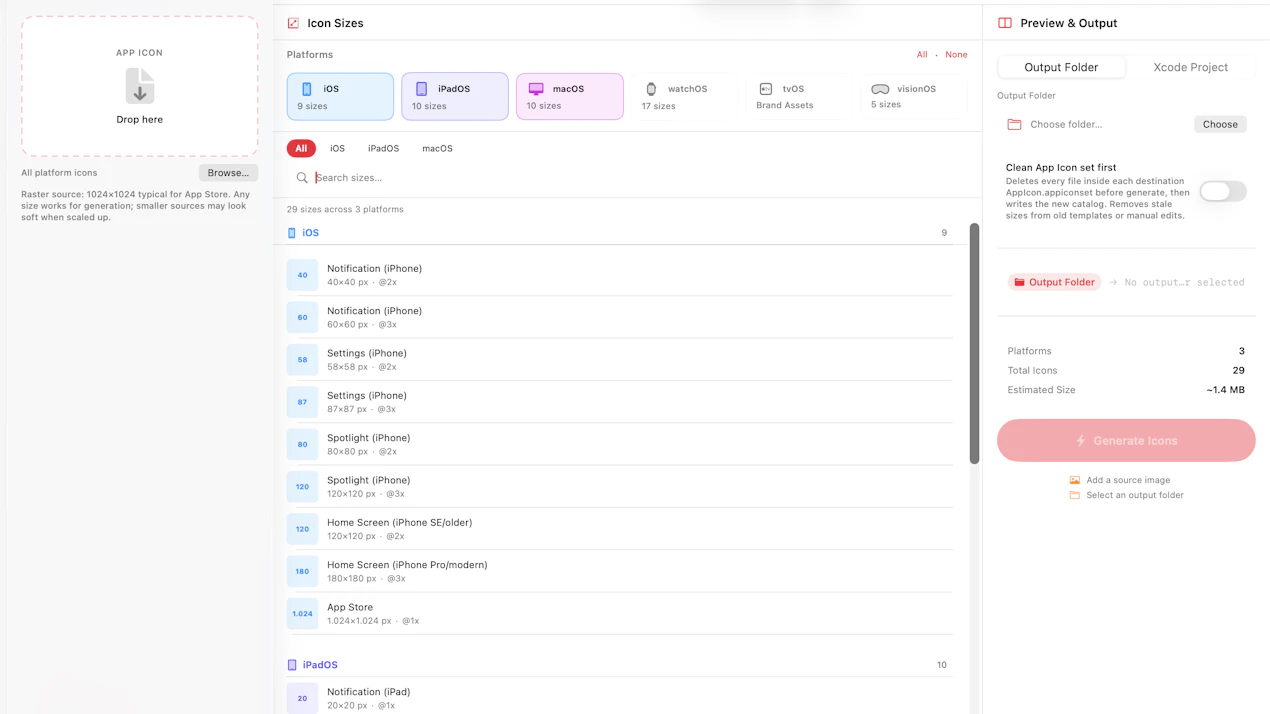Select Notification (iPad) 20×20 row
The height and width of the screenshot is (714, 1270).
[620, 698]
